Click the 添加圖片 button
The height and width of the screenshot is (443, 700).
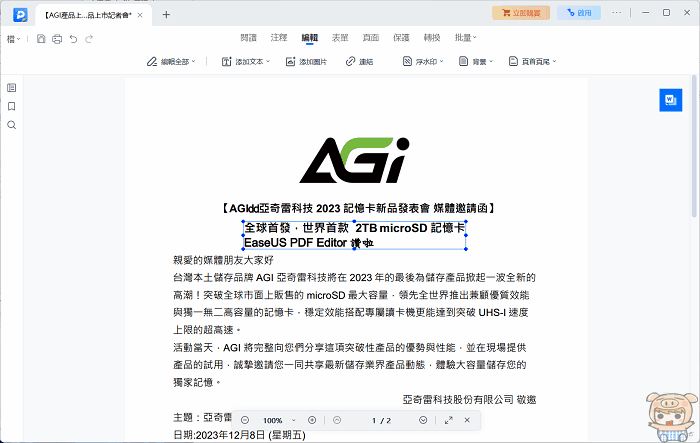click(x=306, y=62)
